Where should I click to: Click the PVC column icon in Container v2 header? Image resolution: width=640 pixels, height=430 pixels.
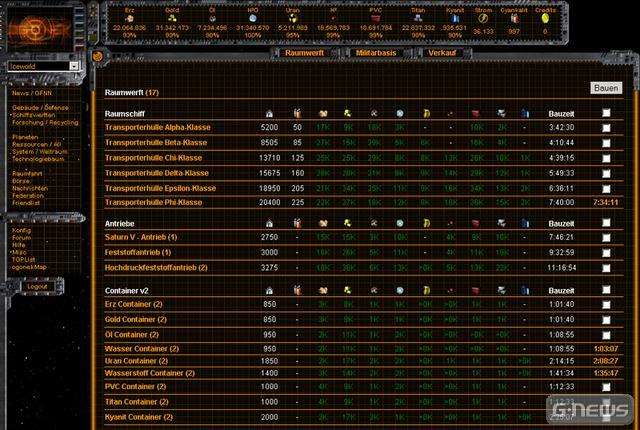point(476,290)
